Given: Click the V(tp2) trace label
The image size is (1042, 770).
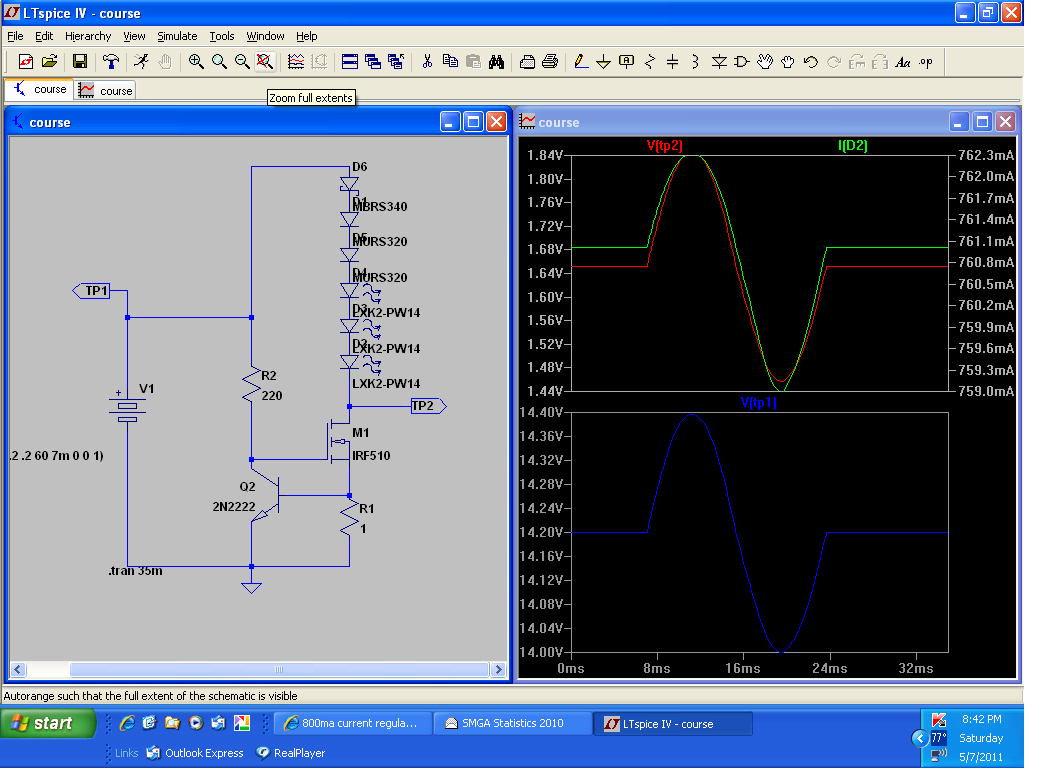Looking at the screenshot, I should click(665, 145).
